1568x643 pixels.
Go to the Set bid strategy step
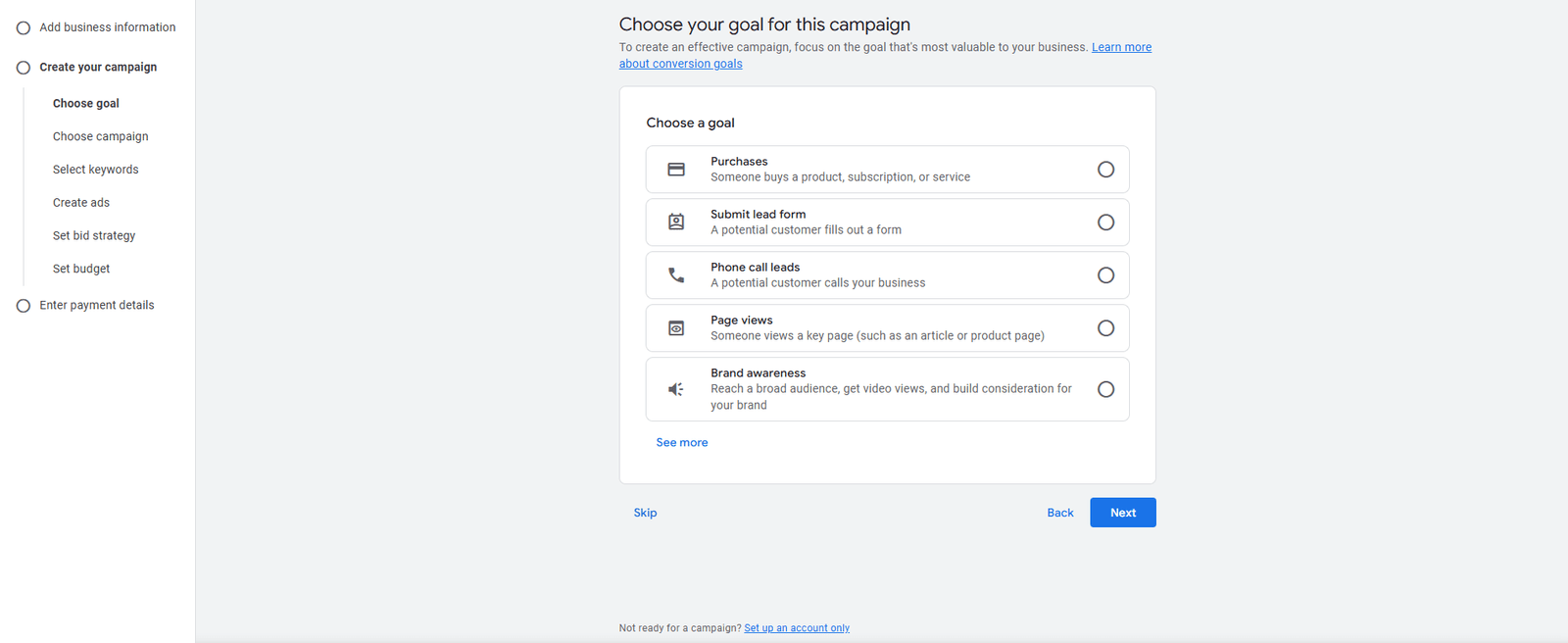coord(94,236)
